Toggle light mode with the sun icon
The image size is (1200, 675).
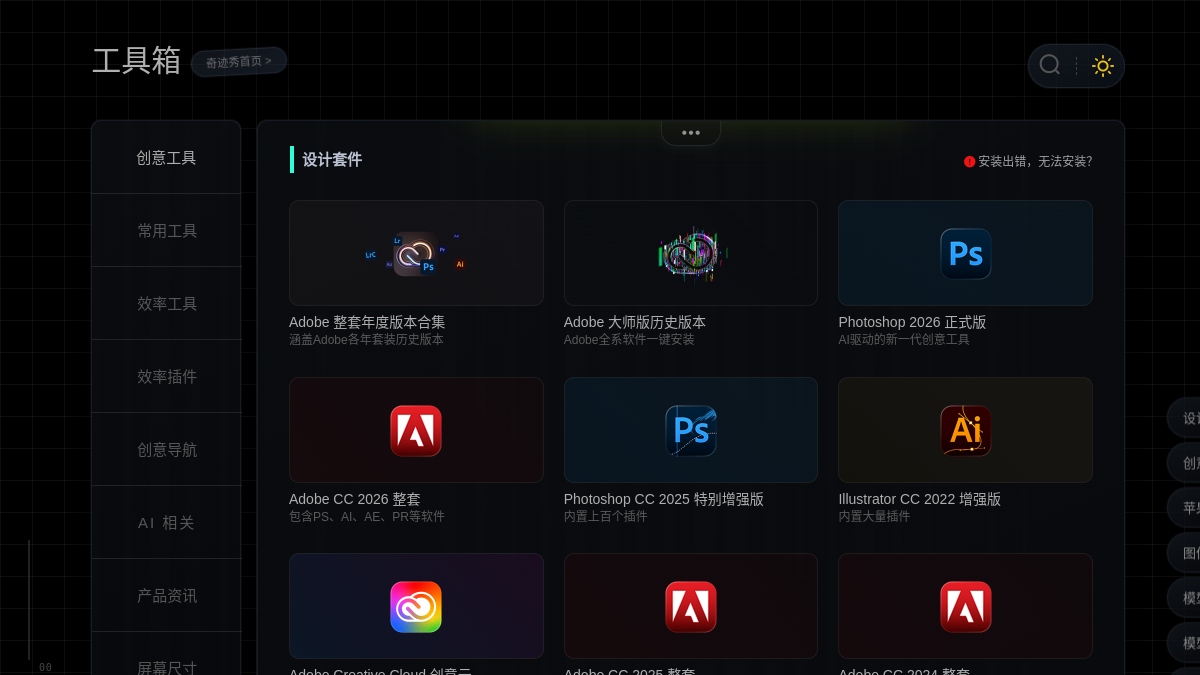1102,66
